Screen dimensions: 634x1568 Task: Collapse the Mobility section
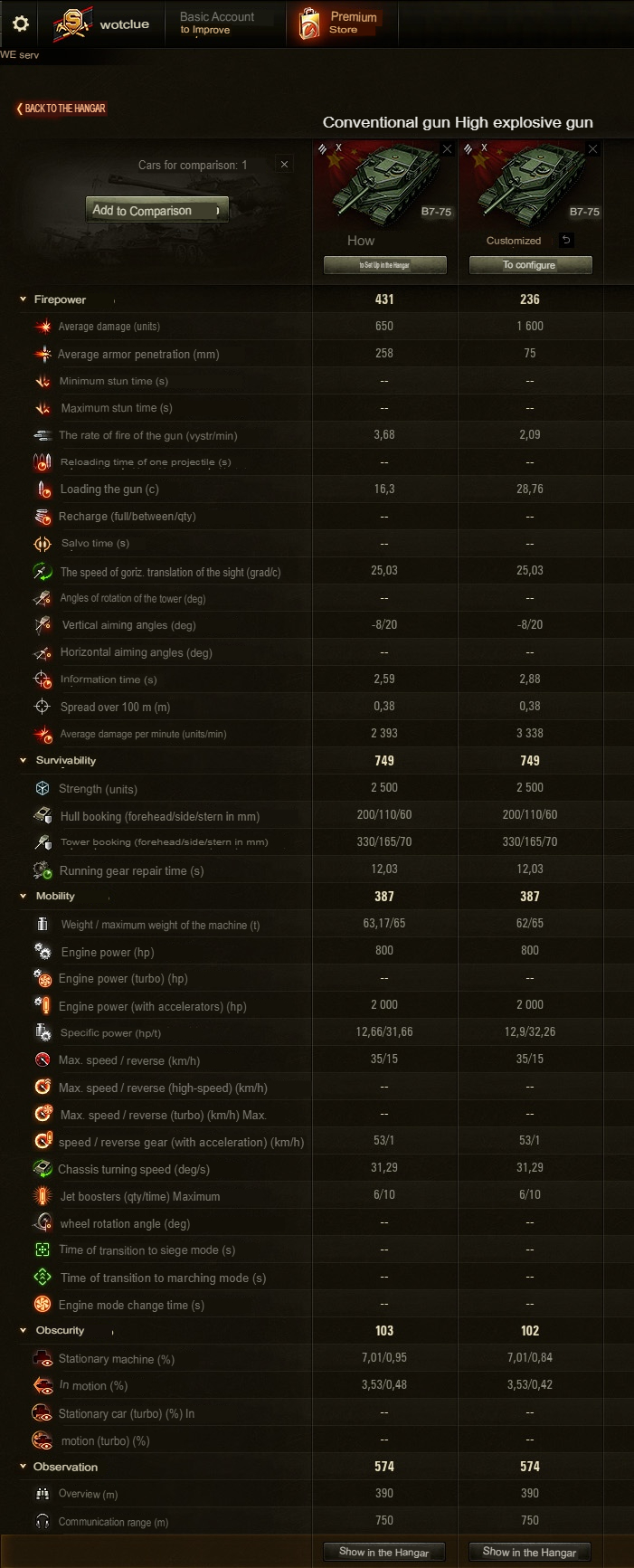click(24, 897)
